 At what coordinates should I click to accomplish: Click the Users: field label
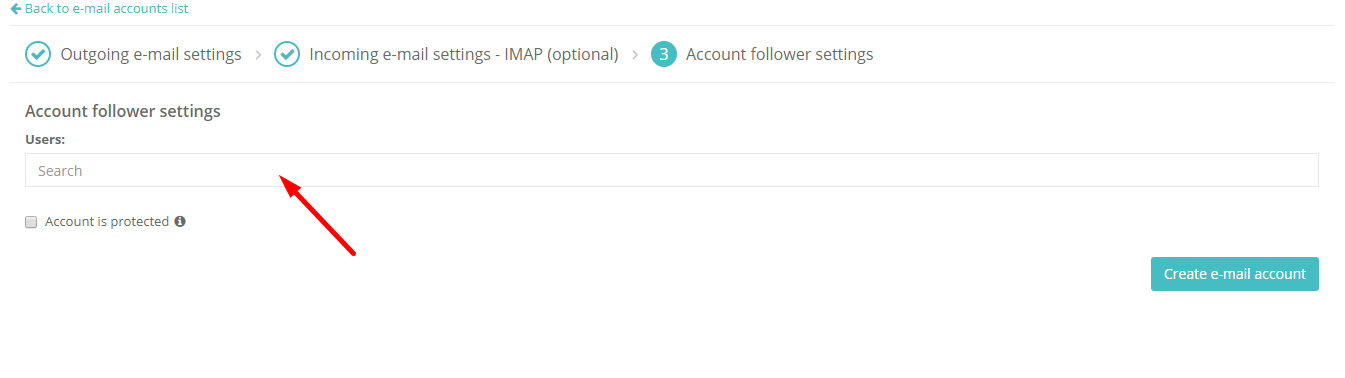(45, 139)
